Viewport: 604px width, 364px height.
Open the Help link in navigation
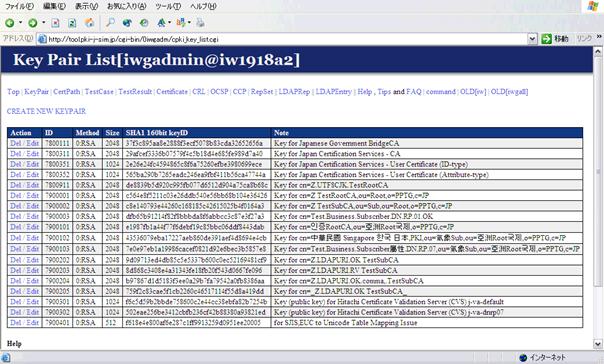pos(364,92)
